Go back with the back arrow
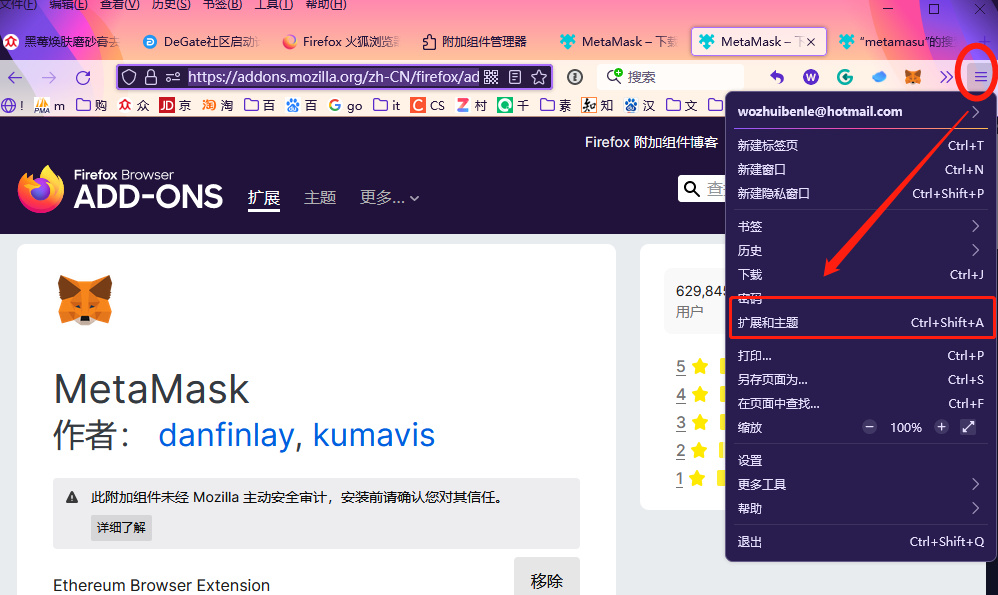This screenshot has height=595, width=998. 15,78
